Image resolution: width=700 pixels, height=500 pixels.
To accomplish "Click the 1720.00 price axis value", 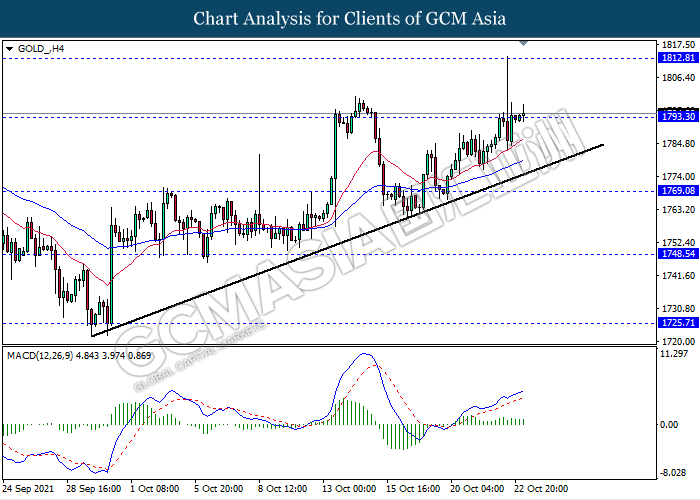I will (x=678, y=342).
